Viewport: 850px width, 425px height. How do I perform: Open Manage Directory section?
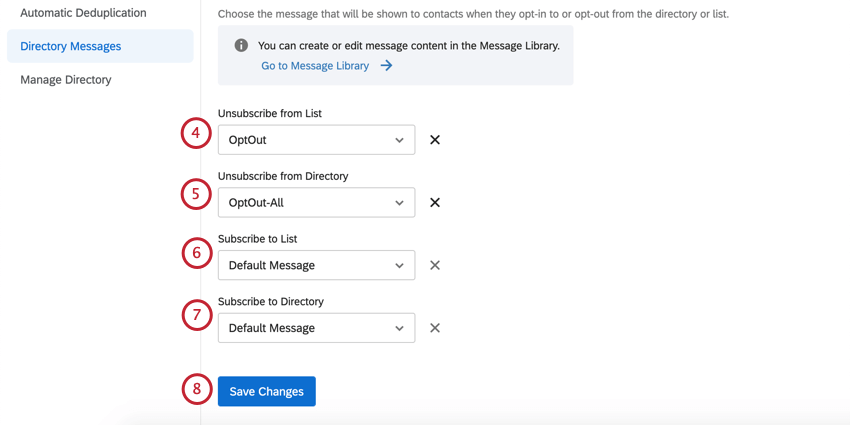tap(66, 80)
